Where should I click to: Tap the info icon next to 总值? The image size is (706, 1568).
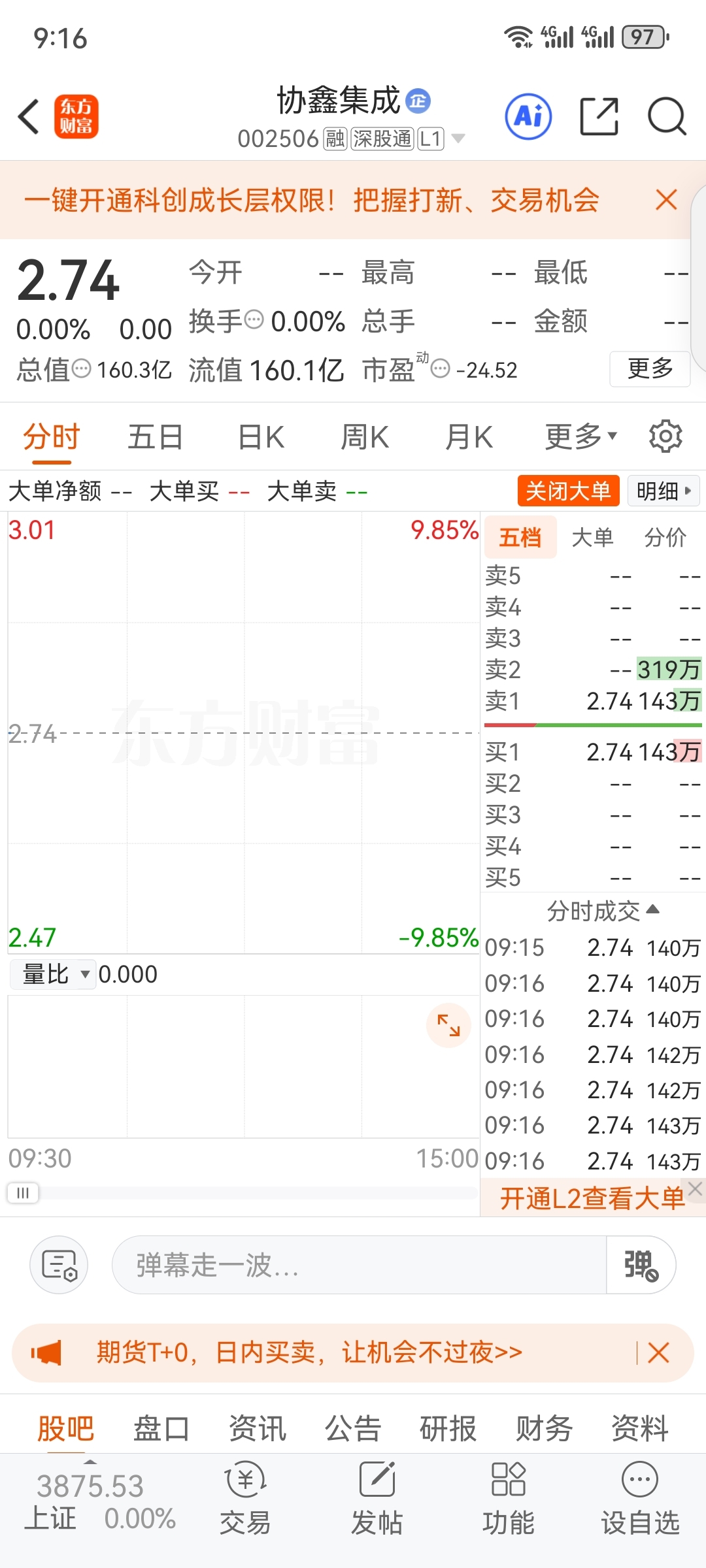[81, 369]
